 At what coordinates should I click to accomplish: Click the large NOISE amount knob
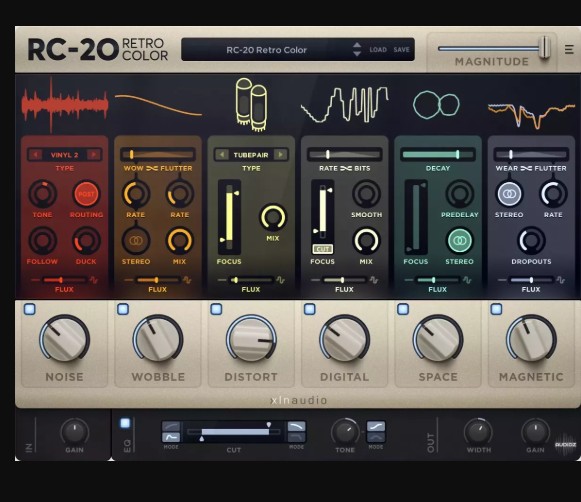(x=64, y=339)
